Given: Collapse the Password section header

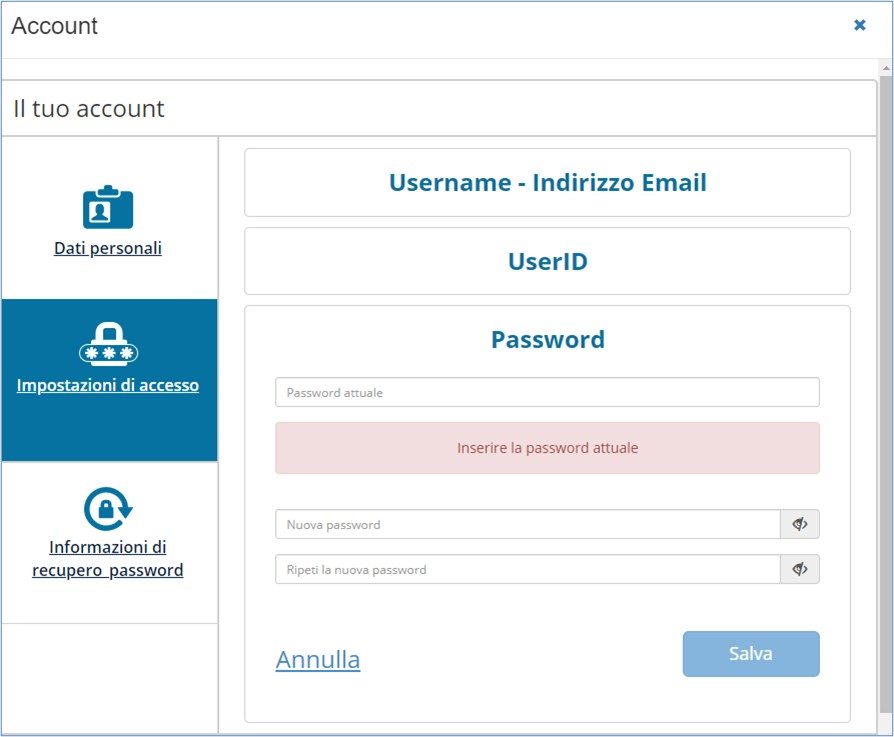Looking at the screenshot, I should pyautogui.click(x=547, y=340).
